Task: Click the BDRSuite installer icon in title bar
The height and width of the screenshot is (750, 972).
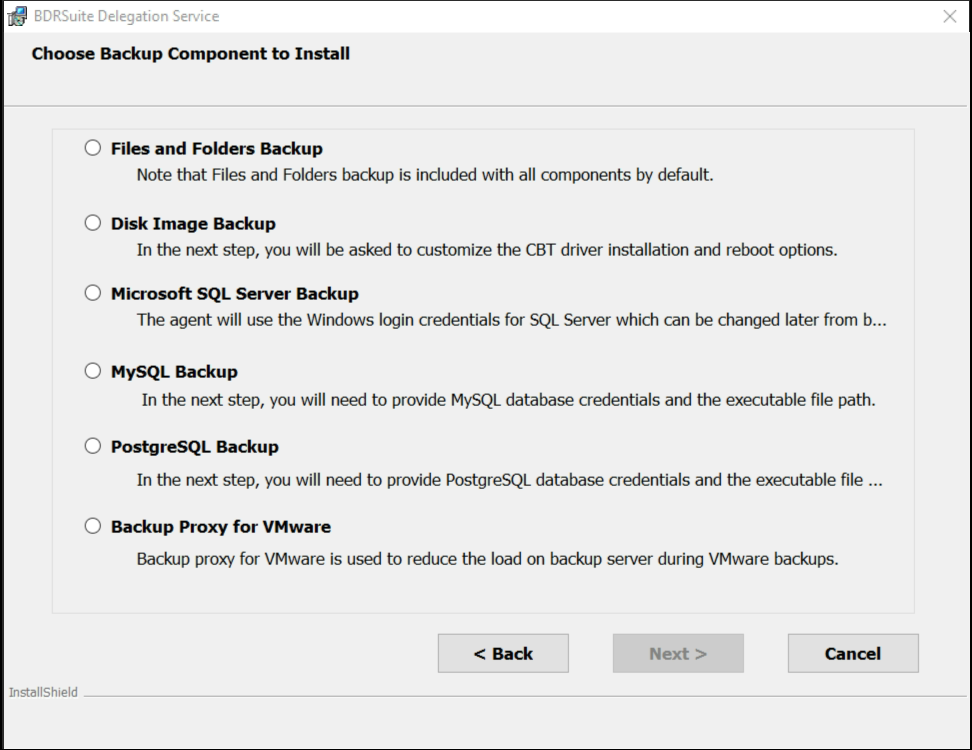Action: (17, 16)
